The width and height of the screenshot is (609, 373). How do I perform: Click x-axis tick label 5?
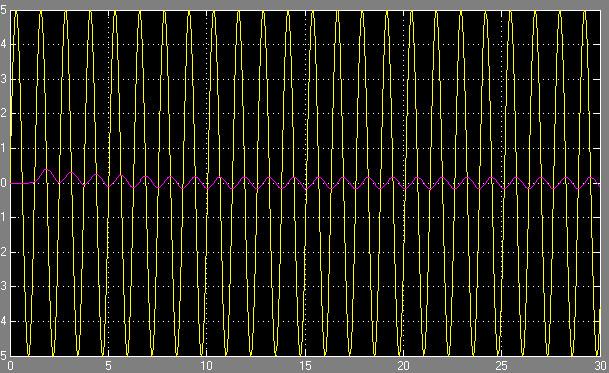click(x=108, y=366)
